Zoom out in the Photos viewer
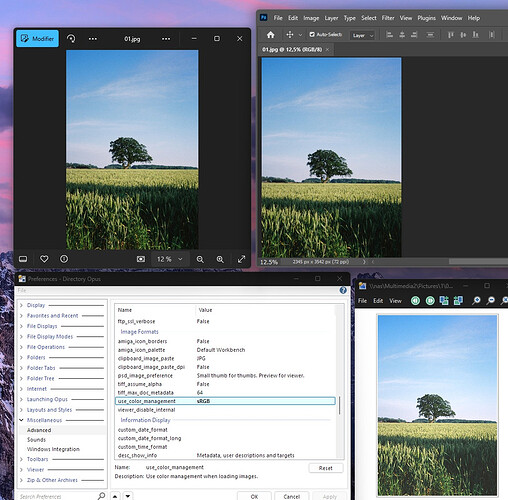Image resolution: width=508 pixels, height=500 pixels. pos(200,259)
